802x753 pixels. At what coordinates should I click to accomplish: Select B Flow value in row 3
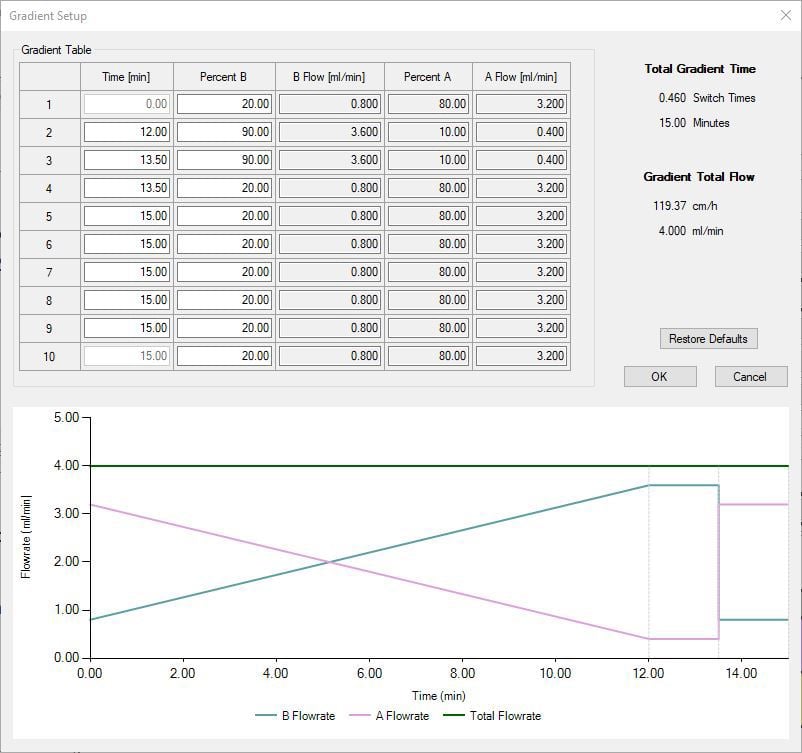(x=330, y=160)
